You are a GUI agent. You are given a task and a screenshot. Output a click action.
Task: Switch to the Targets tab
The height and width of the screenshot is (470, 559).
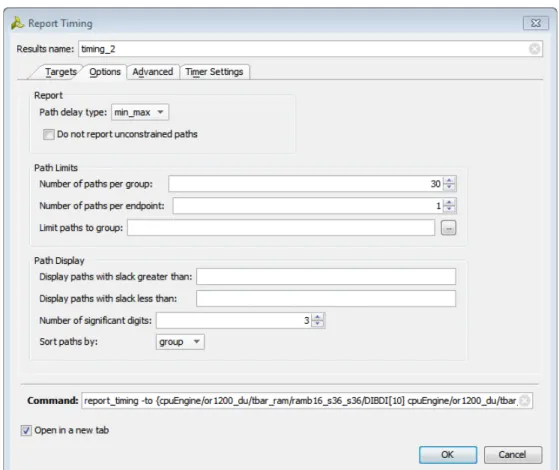click(x=61, y=72)
